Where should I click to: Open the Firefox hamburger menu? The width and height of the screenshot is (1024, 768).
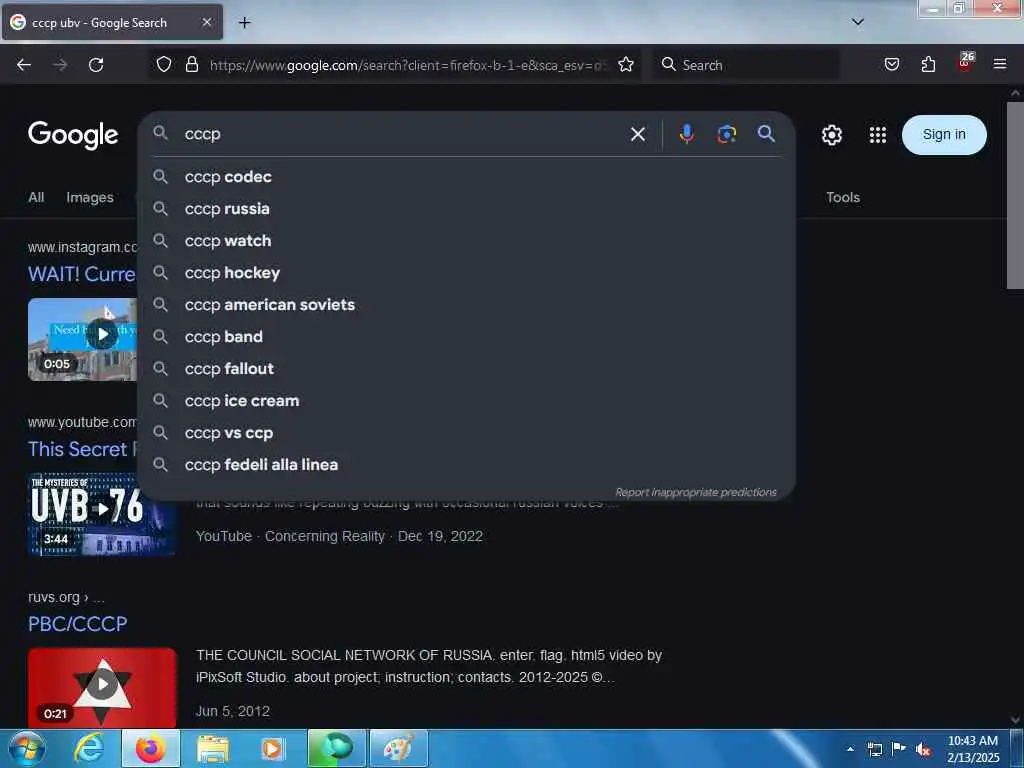[1000, 64]
